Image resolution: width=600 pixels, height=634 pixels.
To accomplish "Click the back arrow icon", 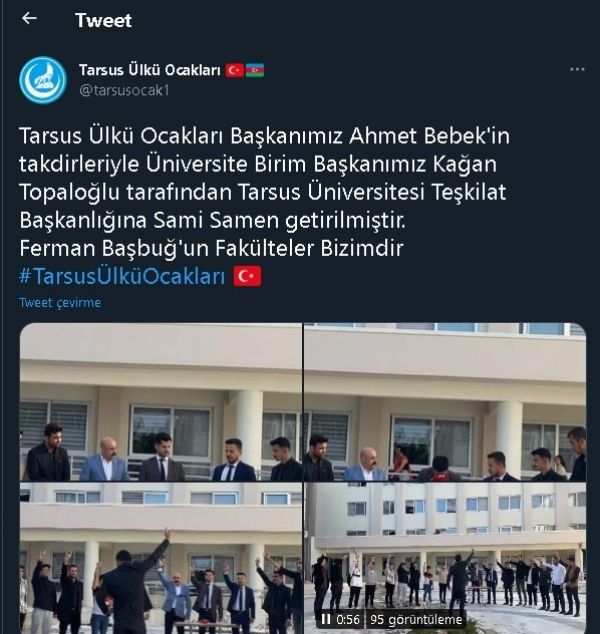I will point(29,18).
